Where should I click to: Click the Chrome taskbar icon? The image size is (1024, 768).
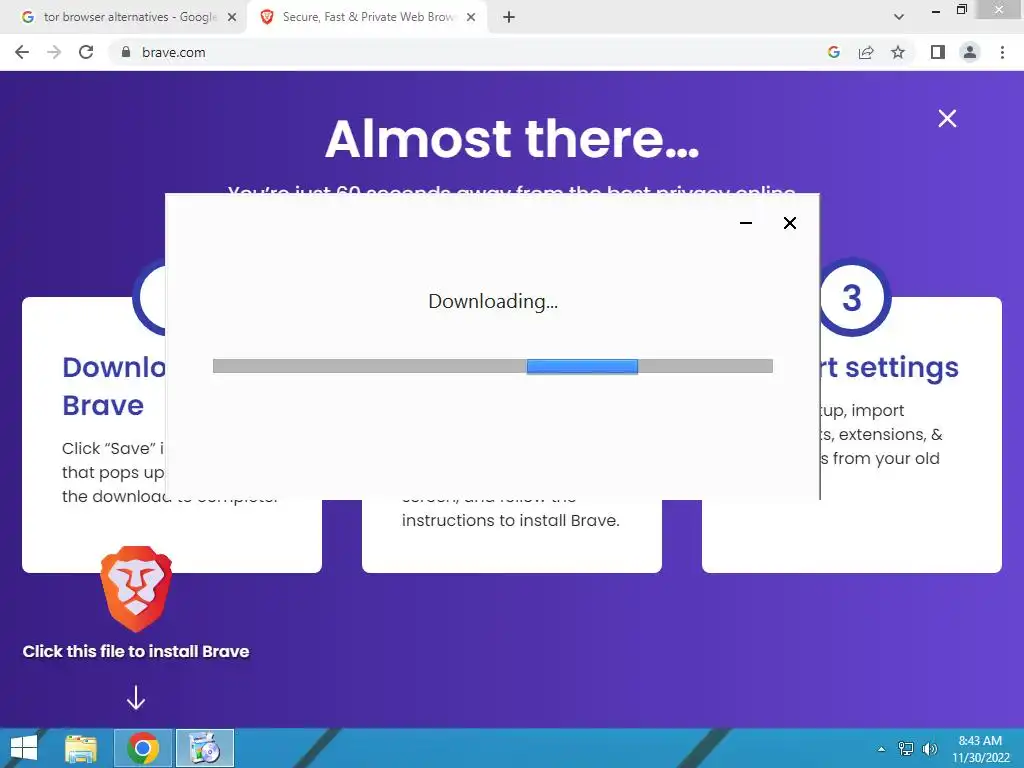(x=143, y=748)
